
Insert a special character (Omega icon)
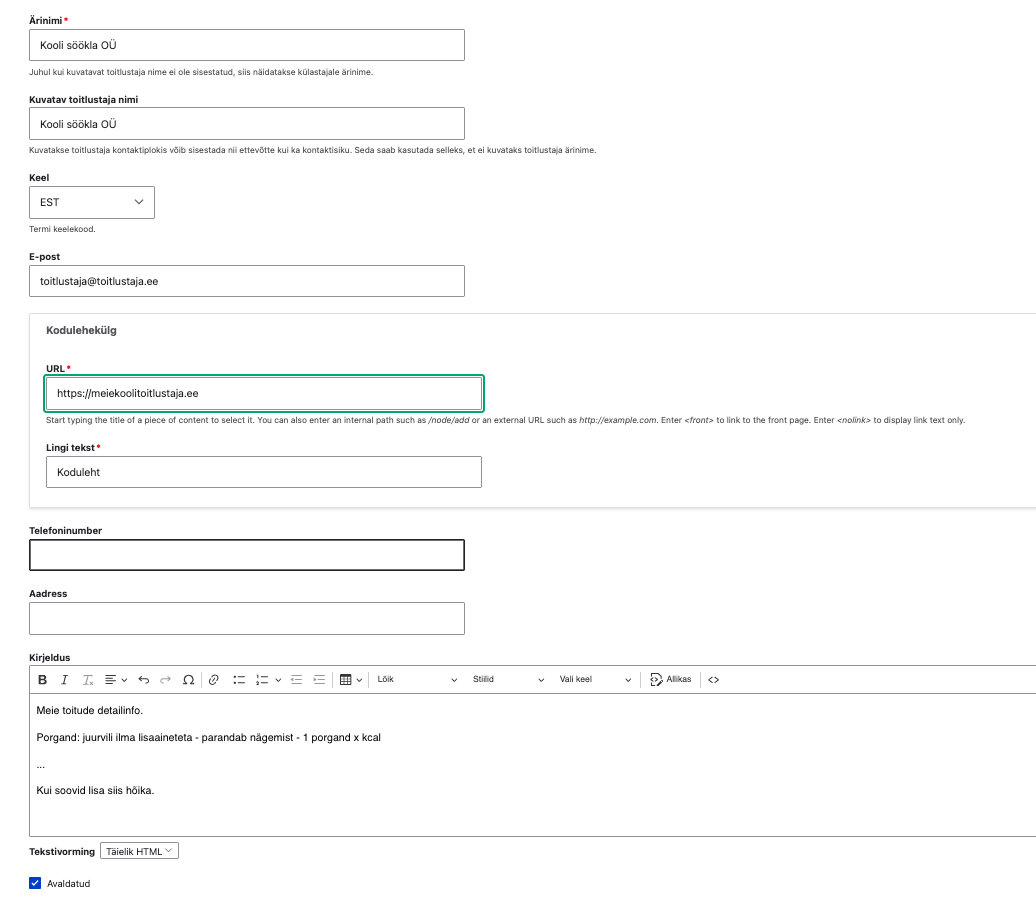pyautogui.click(x=188, y=680)
